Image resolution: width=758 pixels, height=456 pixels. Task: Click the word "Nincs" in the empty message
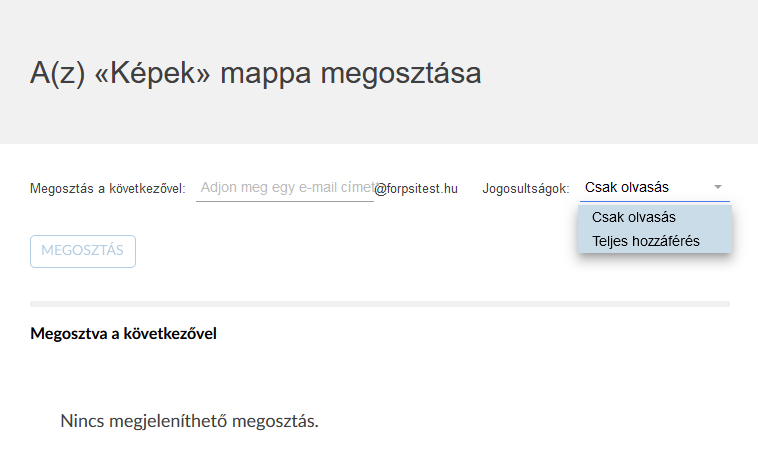coord(82,421)
